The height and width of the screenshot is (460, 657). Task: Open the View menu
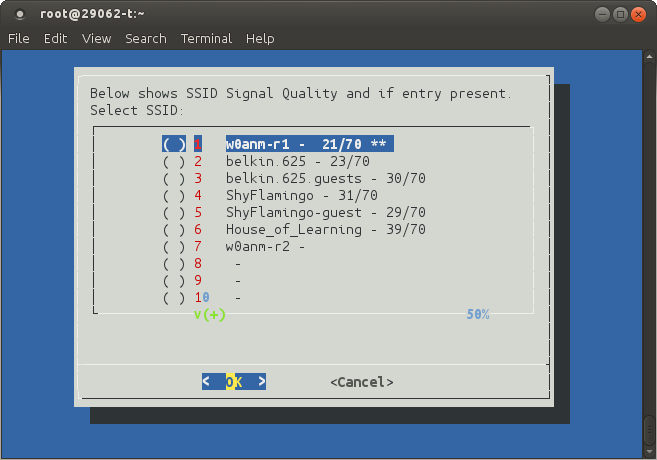click(96, 38)
